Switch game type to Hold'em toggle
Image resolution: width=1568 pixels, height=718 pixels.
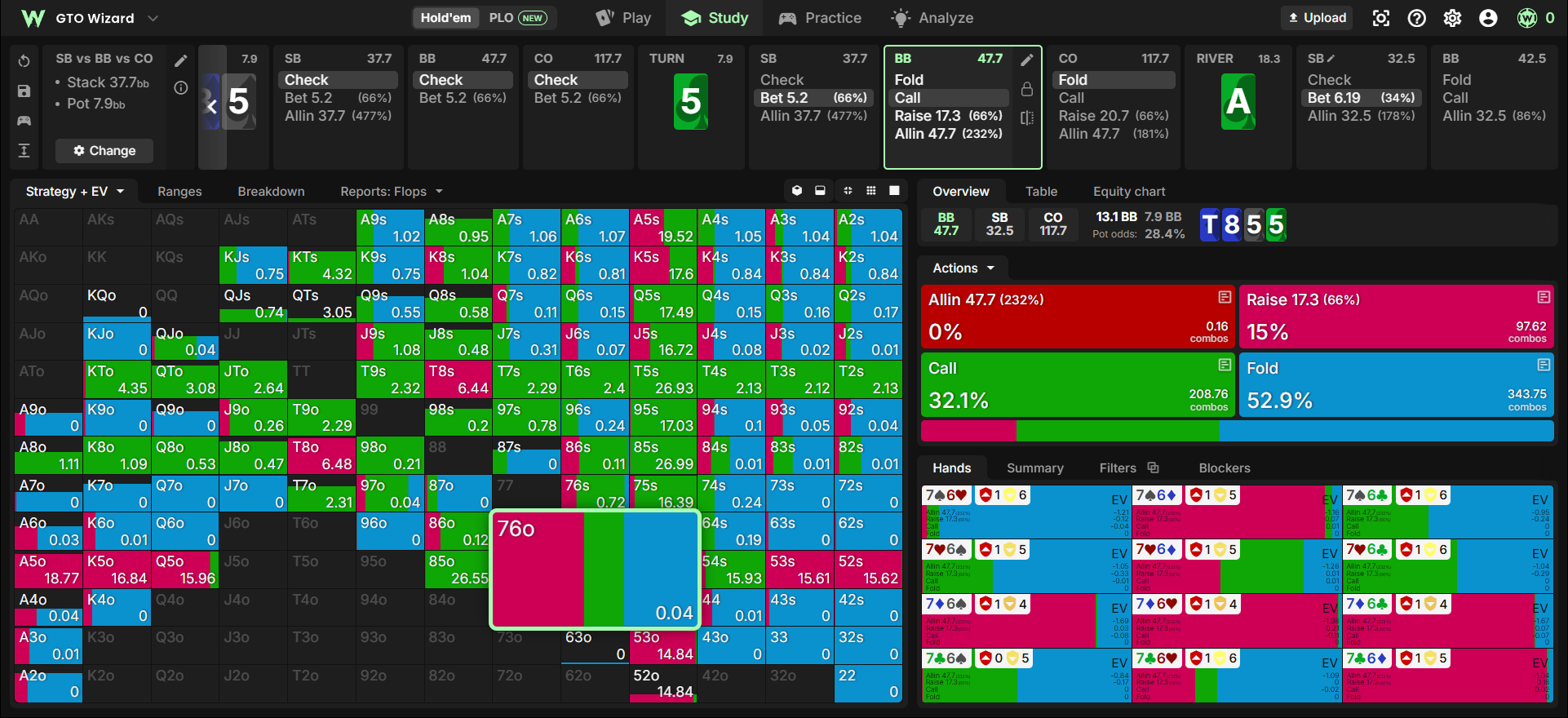point(445,18)
